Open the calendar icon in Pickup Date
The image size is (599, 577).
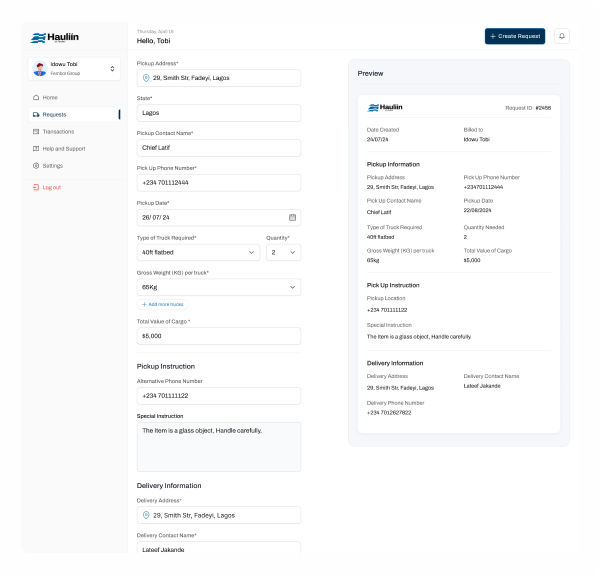(x=292, y=217)
